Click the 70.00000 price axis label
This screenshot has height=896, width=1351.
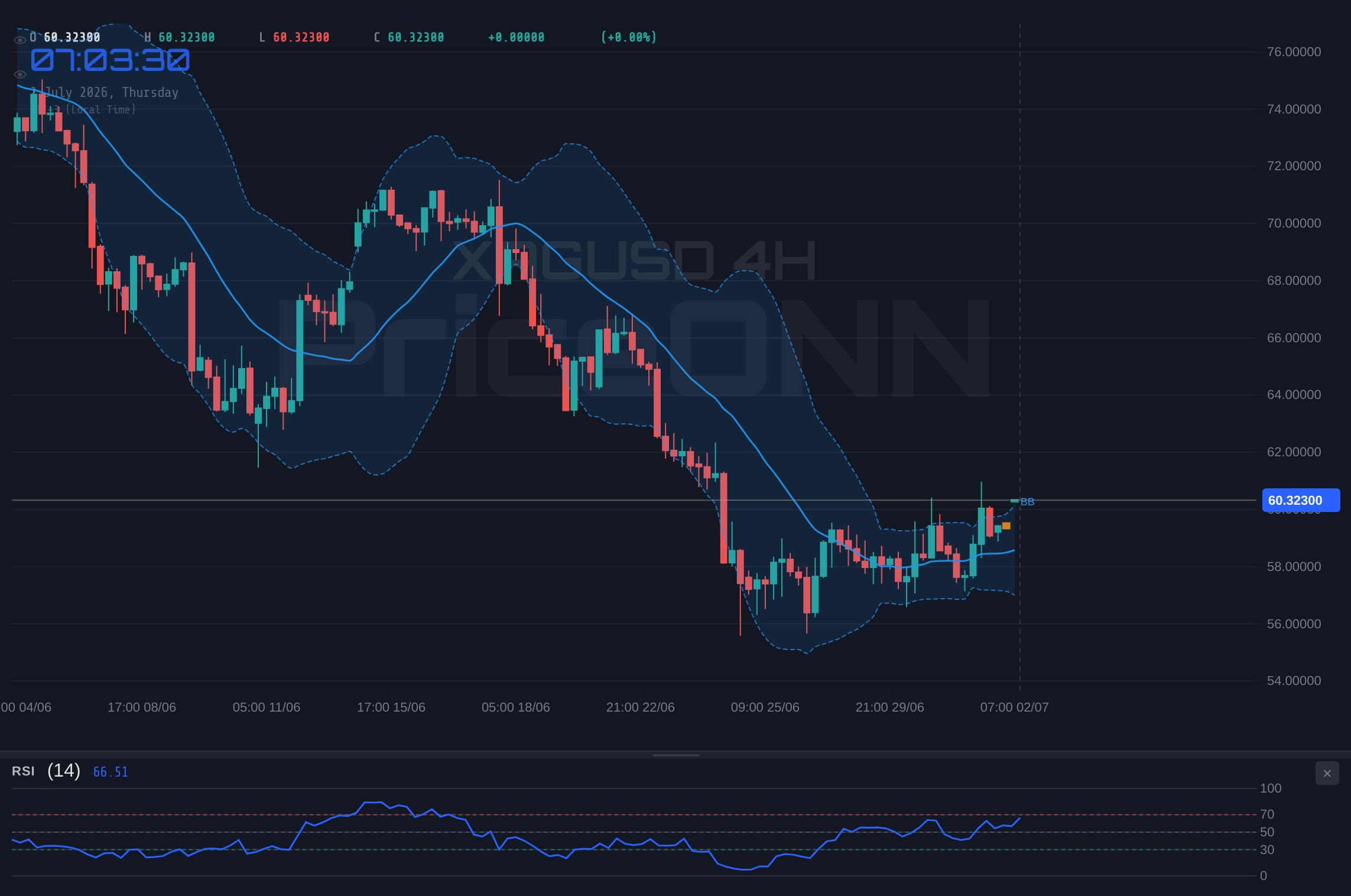click(1294, 223)
